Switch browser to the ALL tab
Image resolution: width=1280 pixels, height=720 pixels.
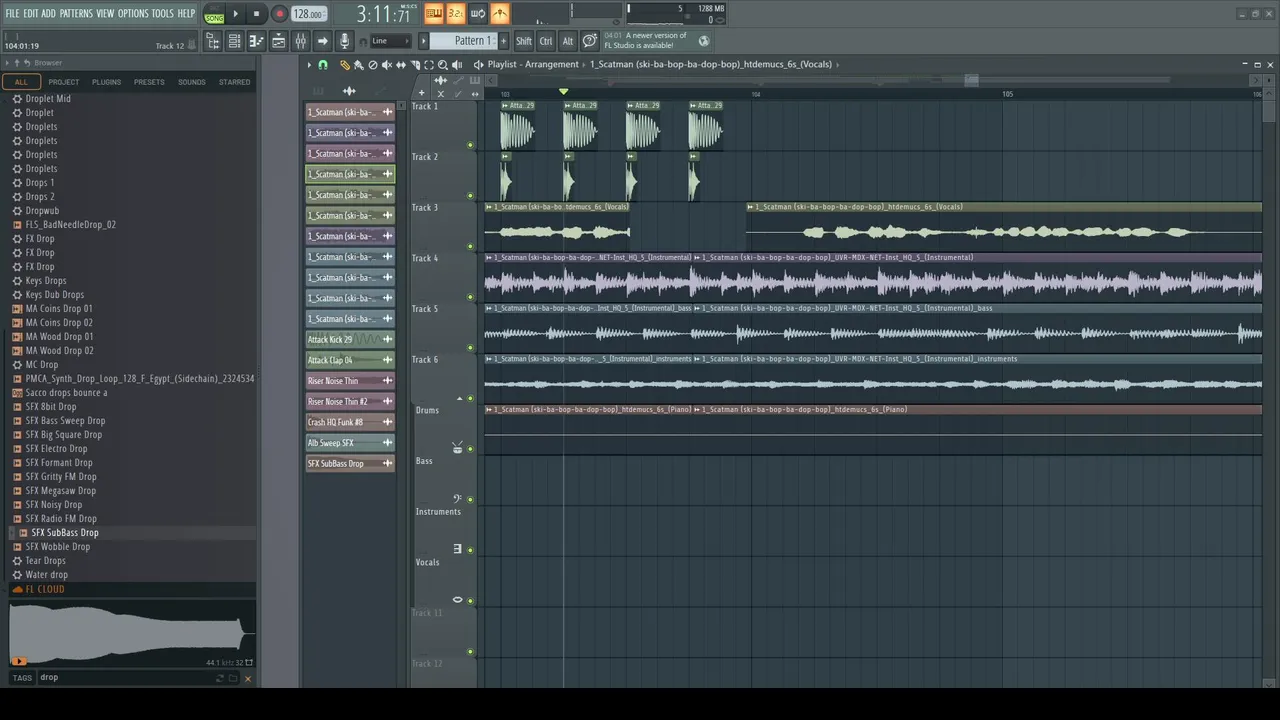21,82
